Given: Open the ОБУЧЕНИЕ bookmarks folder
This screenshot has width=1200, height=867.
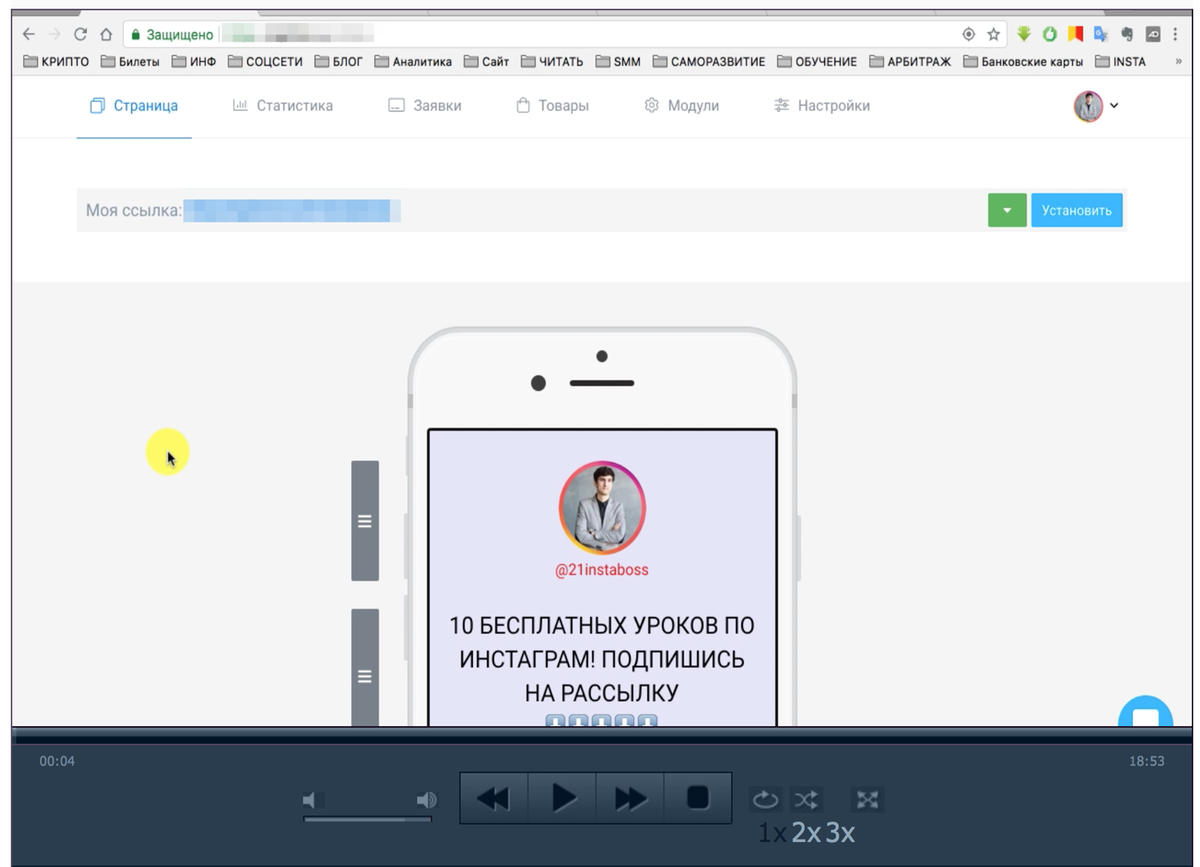Looking at the screenshot, I should [817, 61].
